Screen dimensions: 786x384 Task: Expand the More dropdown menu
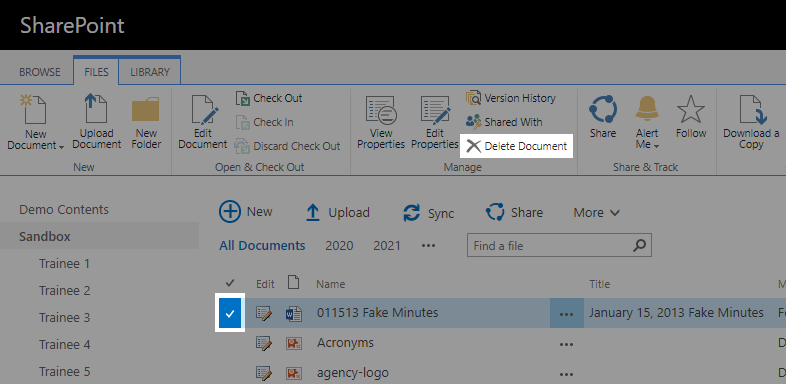point(597,213)
